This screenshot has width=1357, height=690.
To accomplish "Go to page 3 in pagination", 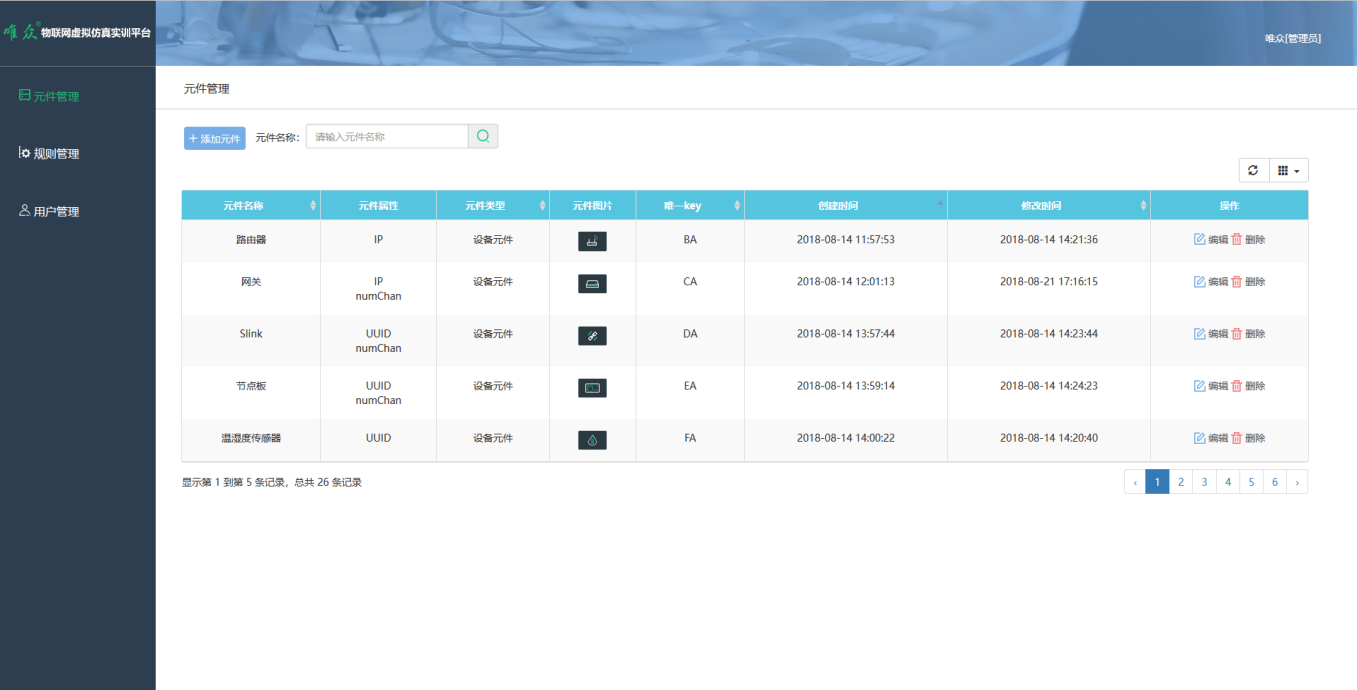I will 1204,482.
